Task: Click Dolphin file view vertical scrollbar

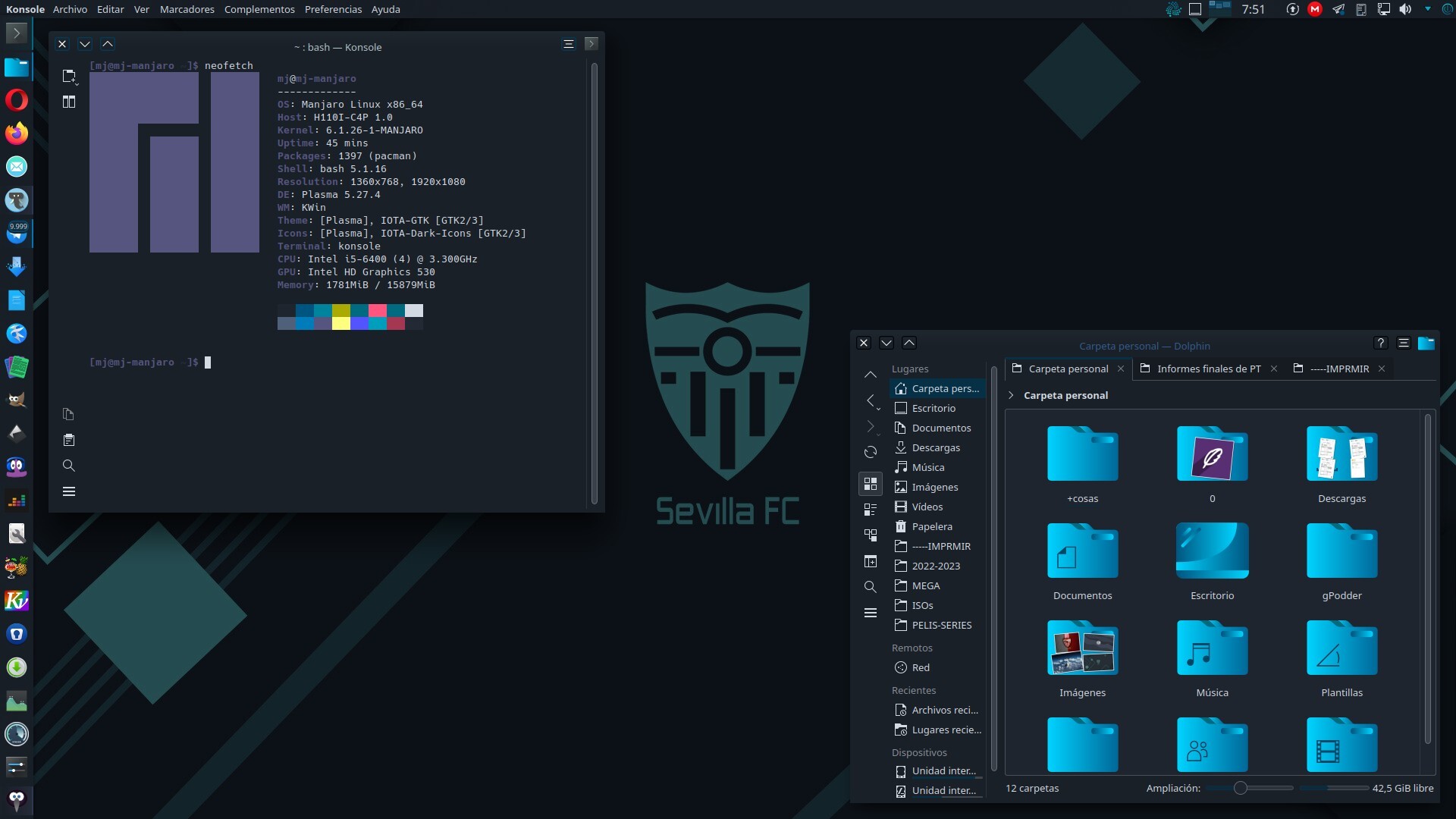Action: pyautogui.click(x=1428, y=578)
